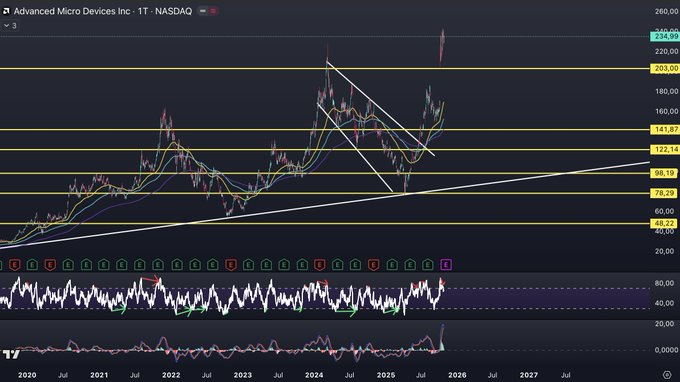Image resolution: width=680 pixels, height=382 pixels.
Task: Select the horizontal line label 141,87
Action: click(665, 129)
